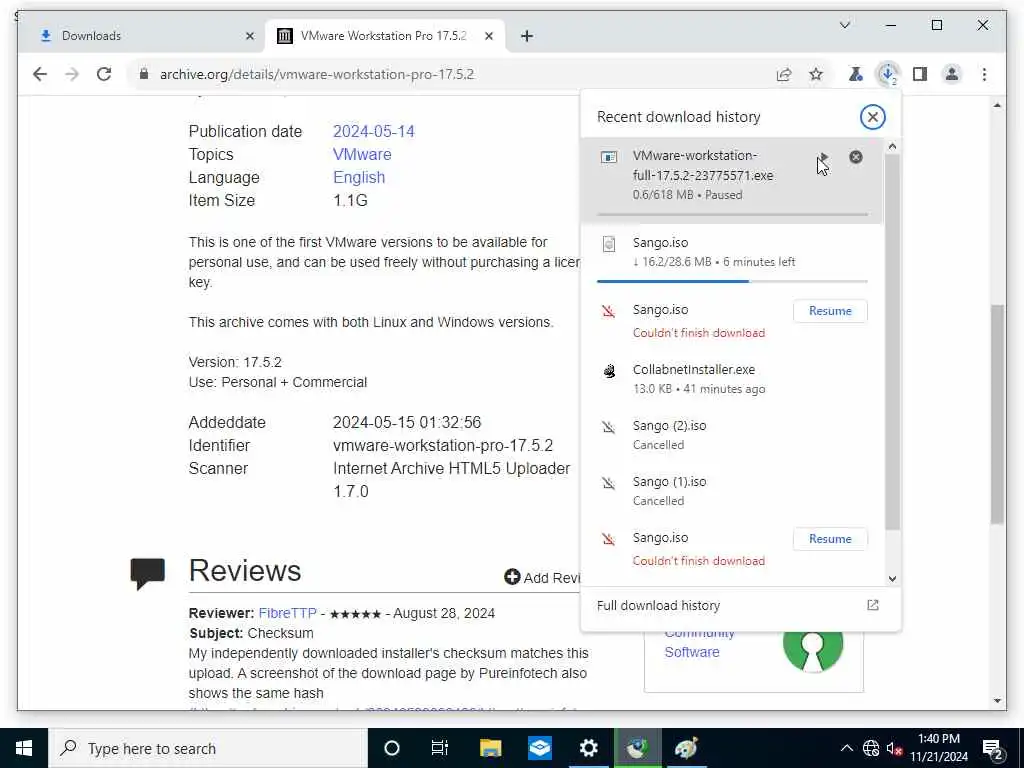
Task: Click the muted volume tray icon
Action: tap(895, 748)
